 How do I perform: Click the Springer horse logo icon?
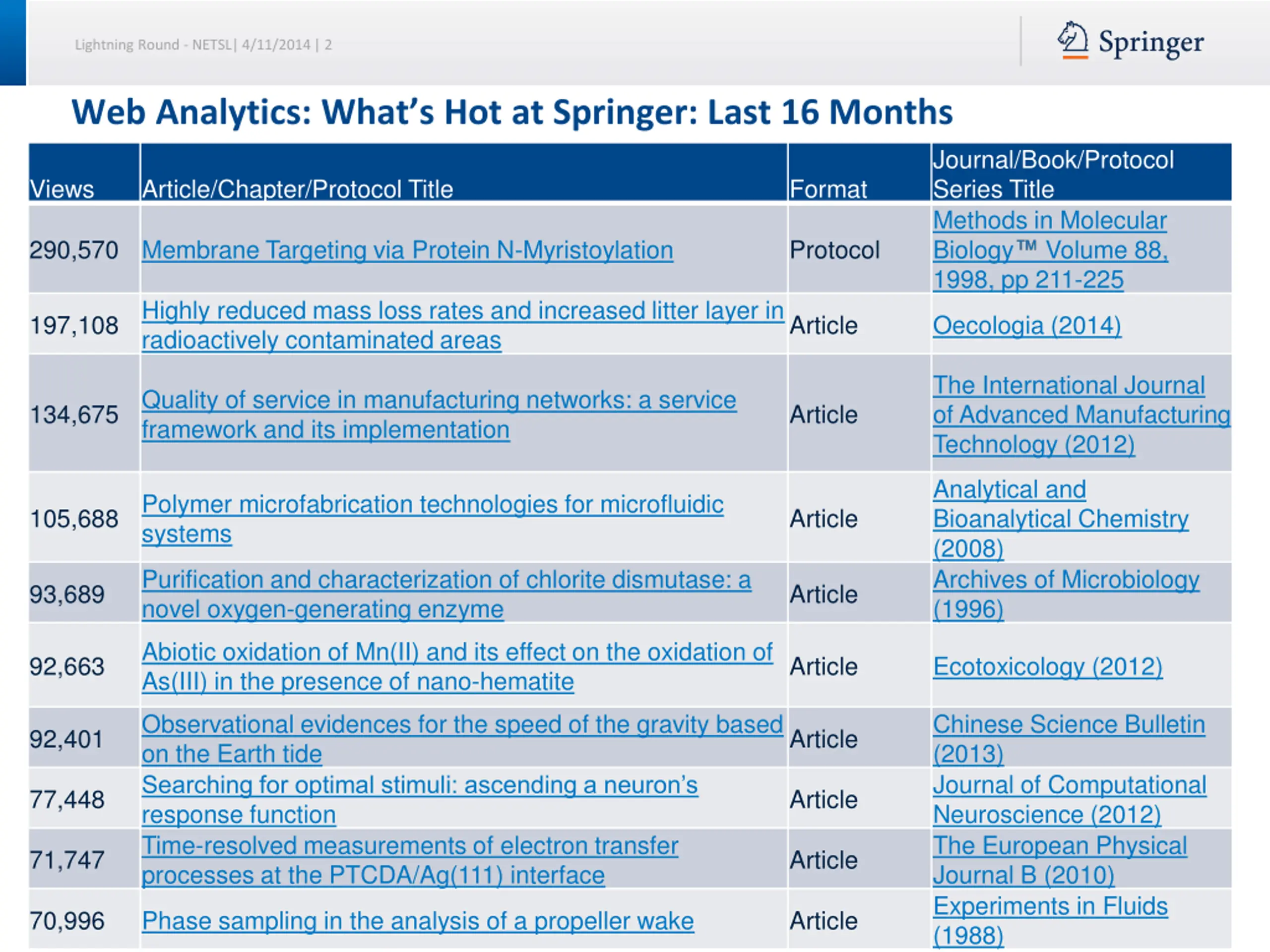[1072, 40]
